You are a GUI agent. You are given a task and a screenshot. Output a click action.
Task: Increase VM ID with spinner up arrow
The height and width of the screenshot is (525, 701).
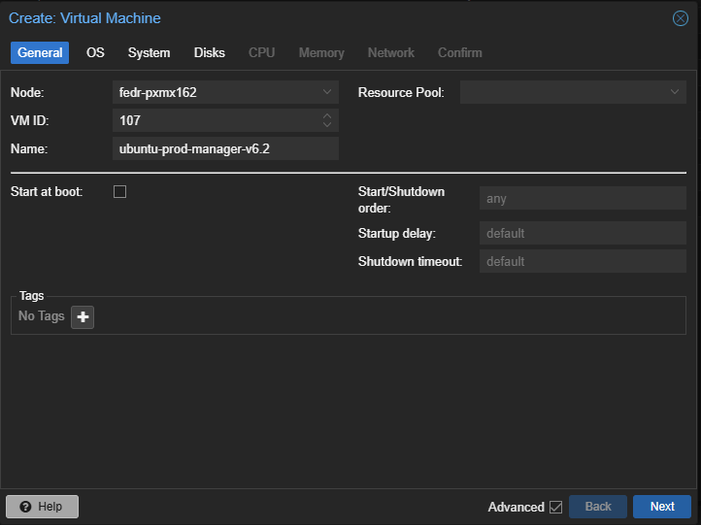click(x=327, y=116)
